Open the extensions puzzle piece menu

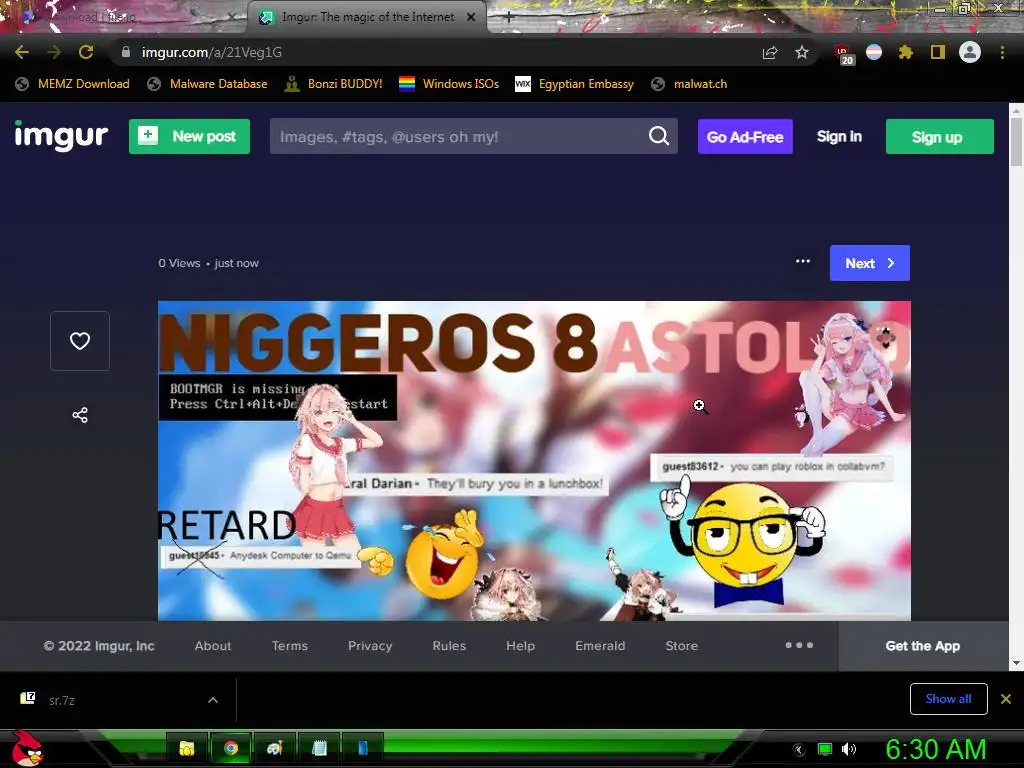pos(905,52)
